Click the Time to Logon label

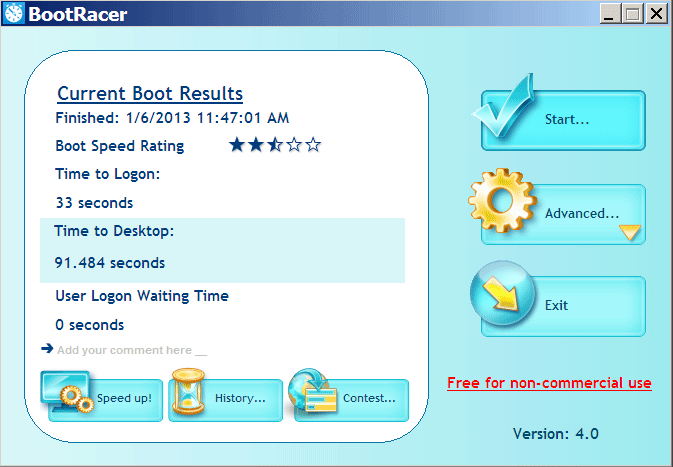[x=108, y=174]
